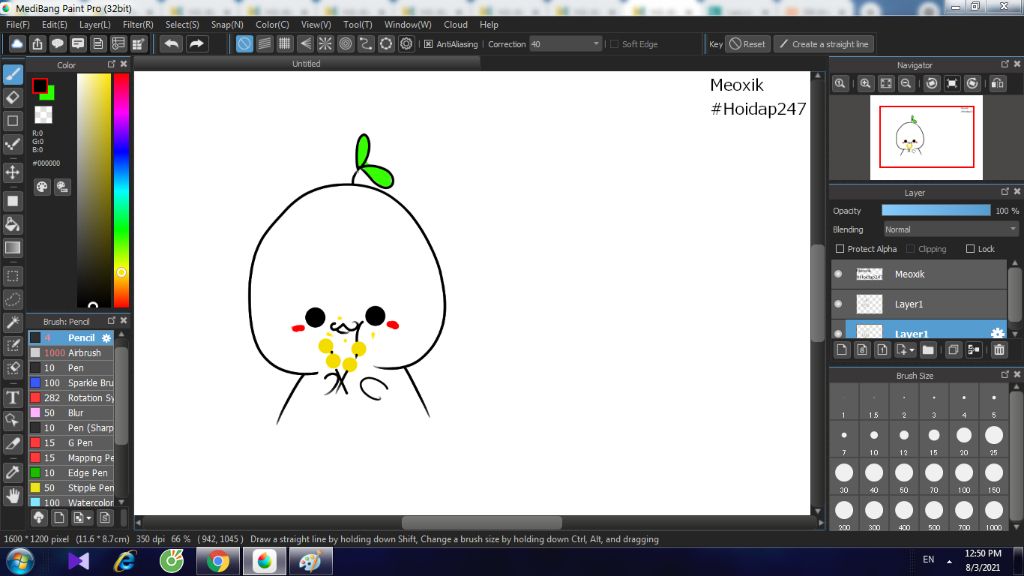This screenshot has width=1024, height=576.
Task: Open the snap settings gear
Action: tap(406, 44)
